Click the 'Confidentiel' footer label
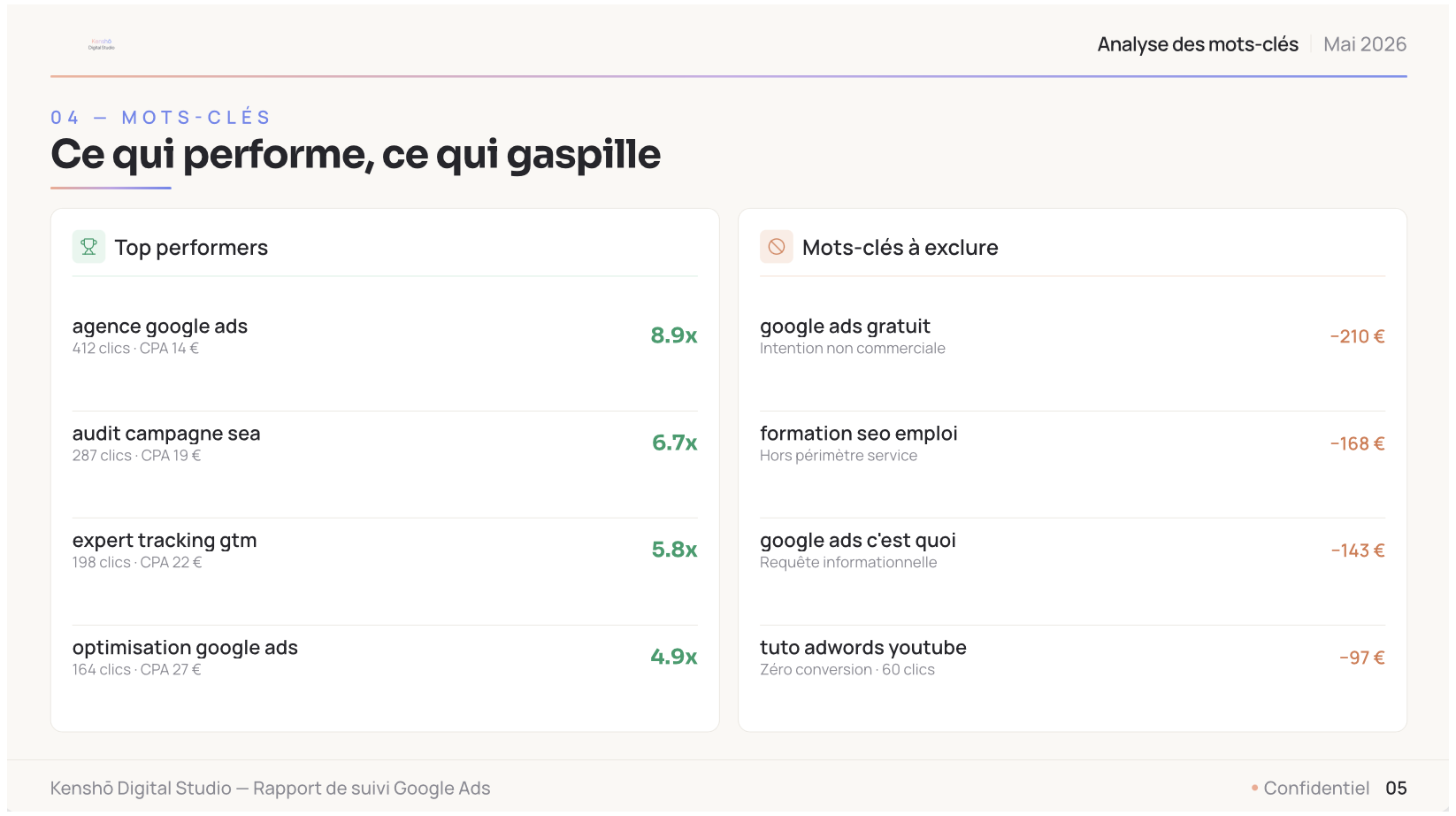The image size is (1456, 816). (1316, 789)
